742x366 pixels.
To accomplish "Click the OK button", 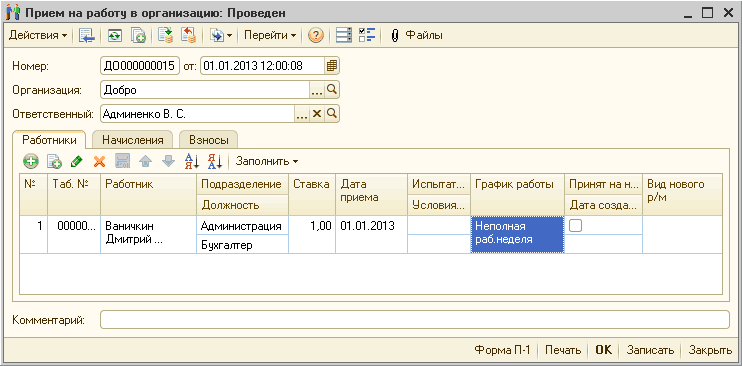I will click(x=603, y=350).
